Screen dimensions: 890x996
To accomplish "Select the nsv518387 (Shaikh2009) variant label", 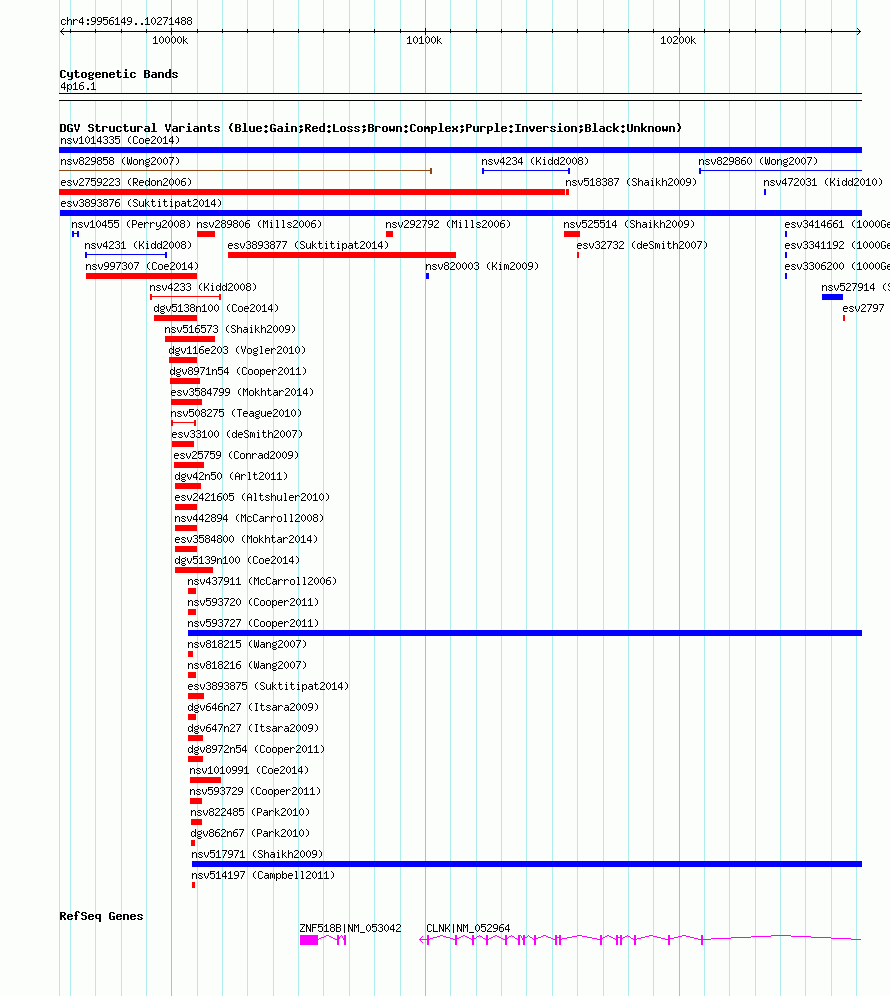I will pyautogui.click(x=631, y=182).
